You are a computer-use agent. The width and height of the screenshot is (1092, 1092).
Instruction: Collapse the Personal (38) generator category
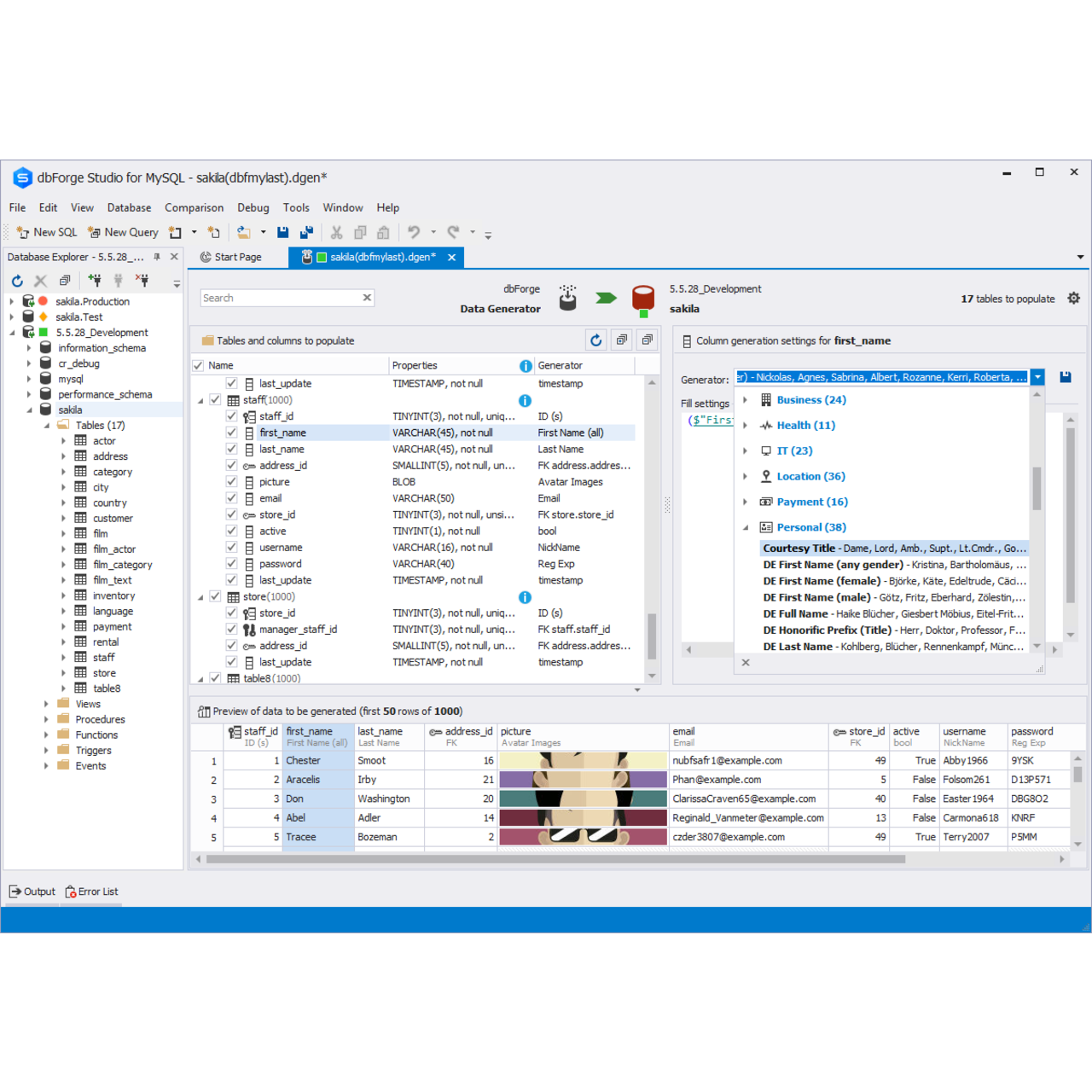[746, 527]
